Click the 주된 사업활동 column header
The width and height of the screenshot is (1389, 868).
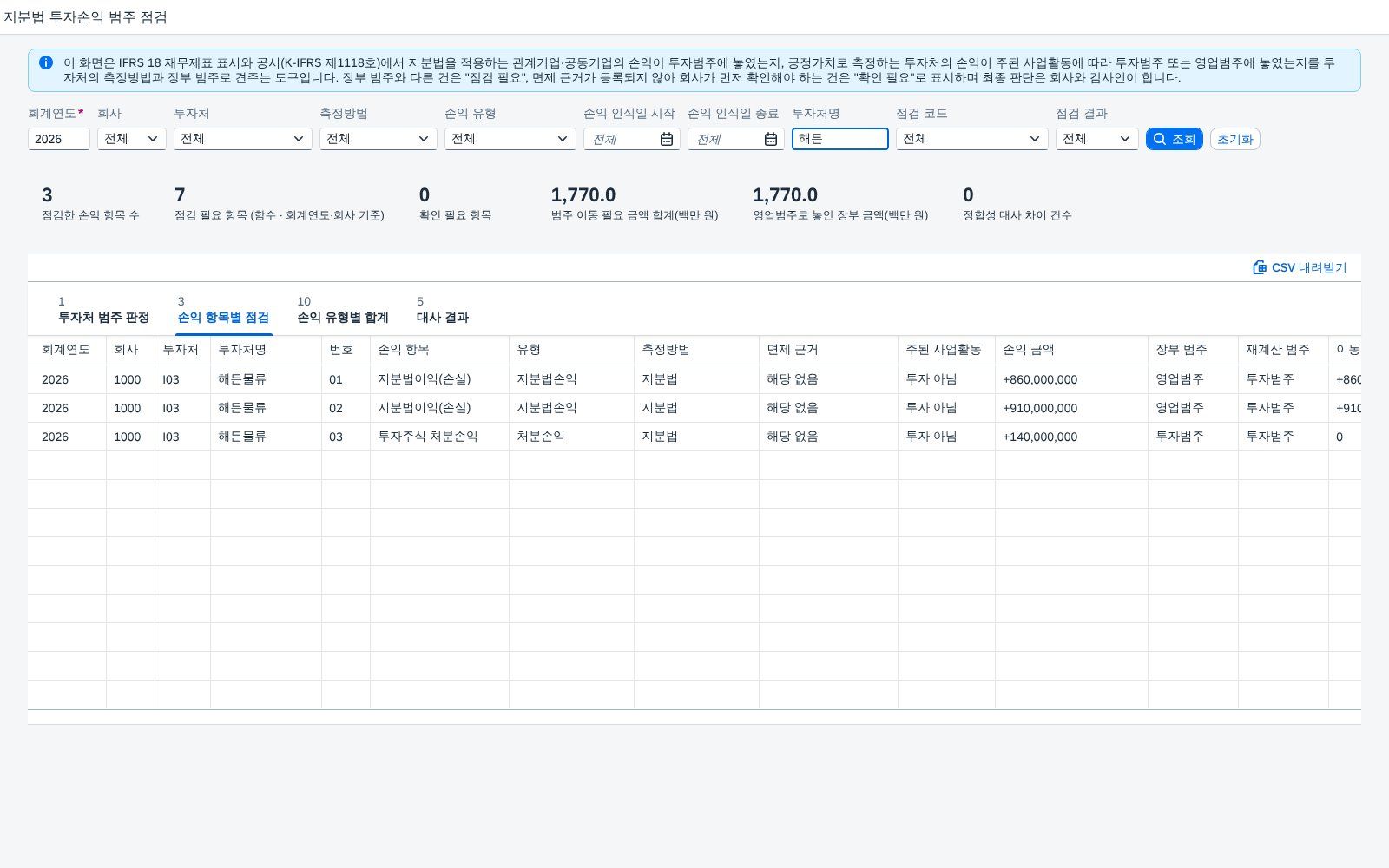946,350
